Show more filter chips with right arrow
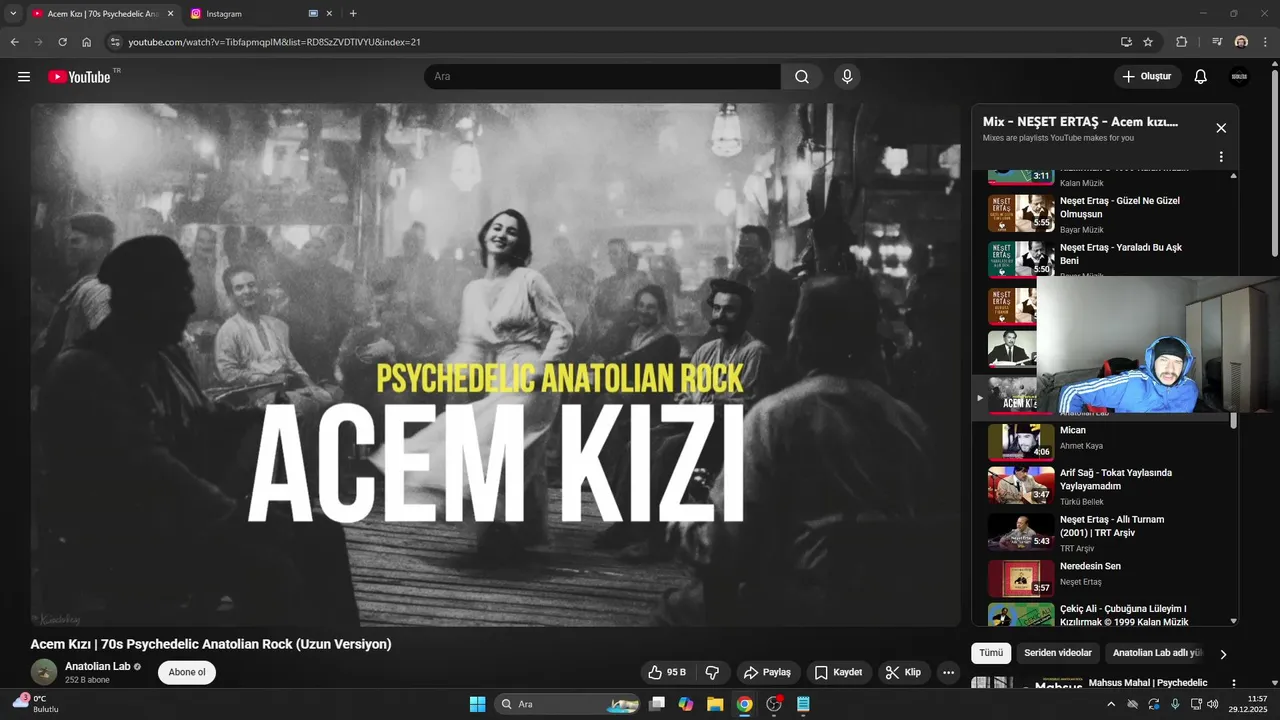This screenshot has height=720, width=1280. pyautogui.click(x=1223, y=654)
